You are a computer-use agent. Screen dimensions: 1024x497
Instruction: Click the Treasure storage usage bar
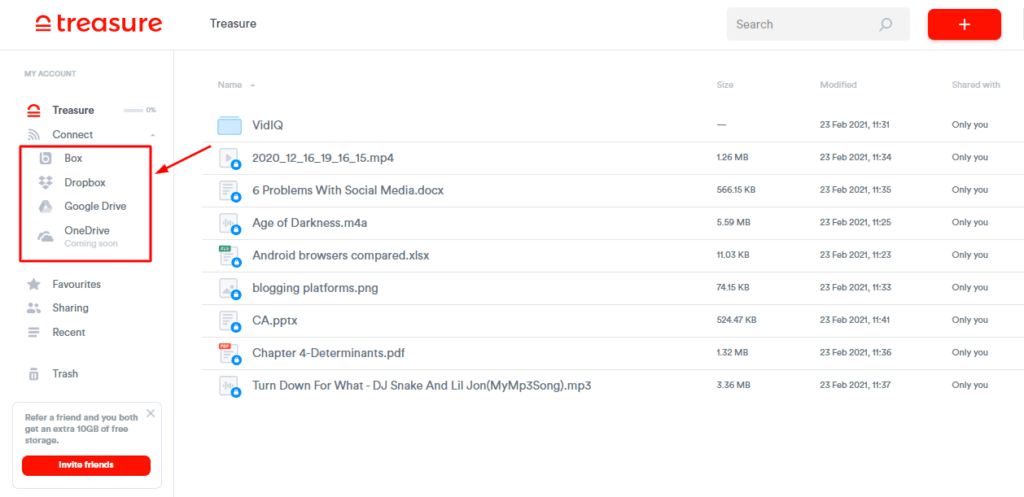click(133, 110)
